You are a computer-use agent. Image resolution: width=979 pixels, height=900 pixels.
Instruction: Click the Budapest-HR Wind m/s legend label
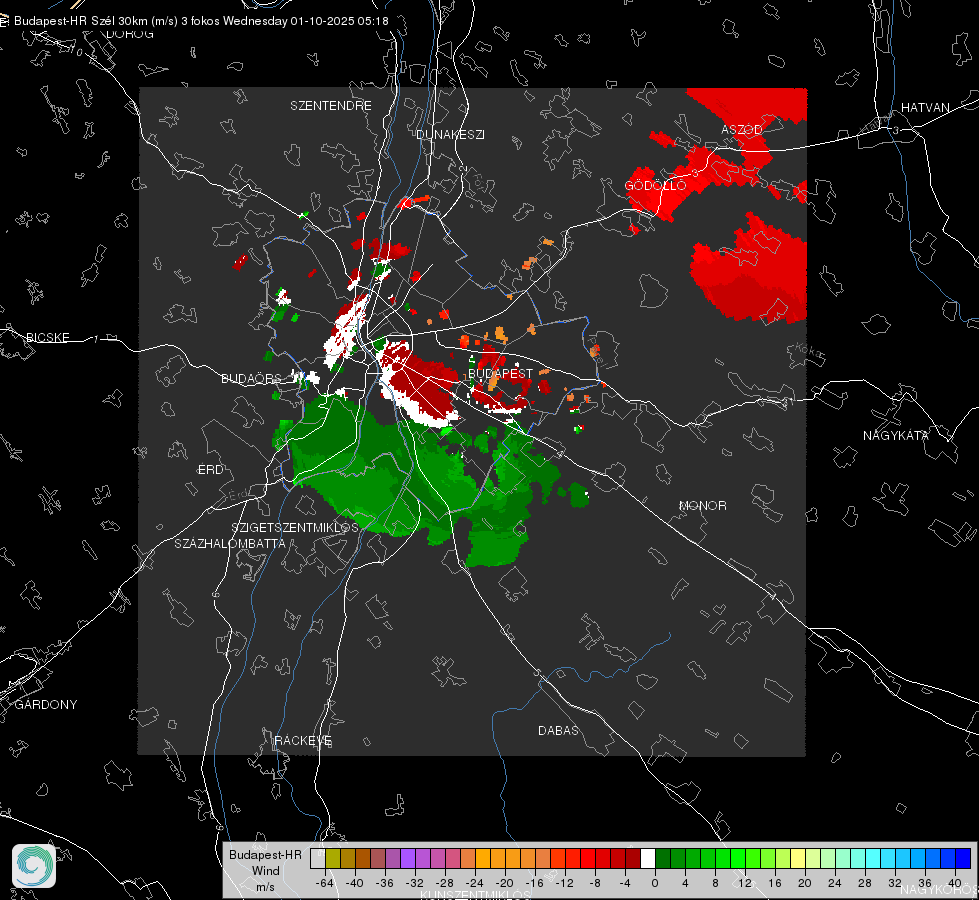(x=265, y=870)
